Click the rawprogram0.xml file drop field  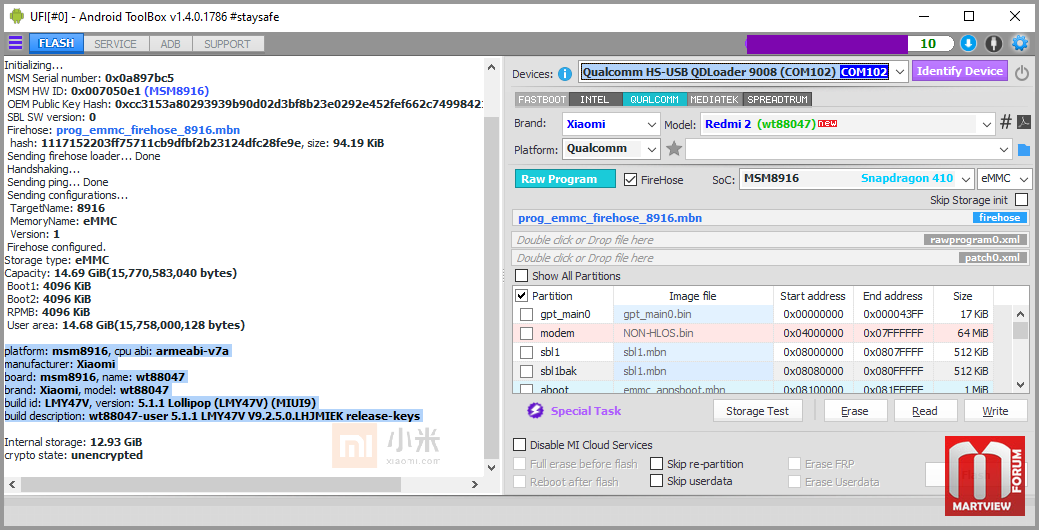click(771, 240)
